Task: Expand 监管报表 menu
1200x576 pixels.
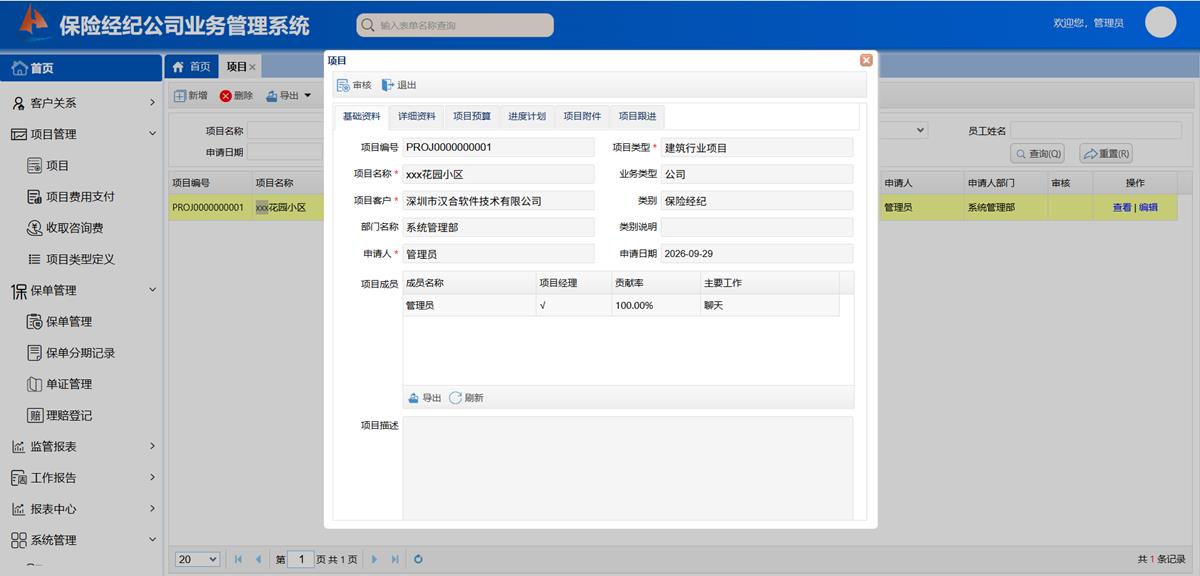Action: 81,446
